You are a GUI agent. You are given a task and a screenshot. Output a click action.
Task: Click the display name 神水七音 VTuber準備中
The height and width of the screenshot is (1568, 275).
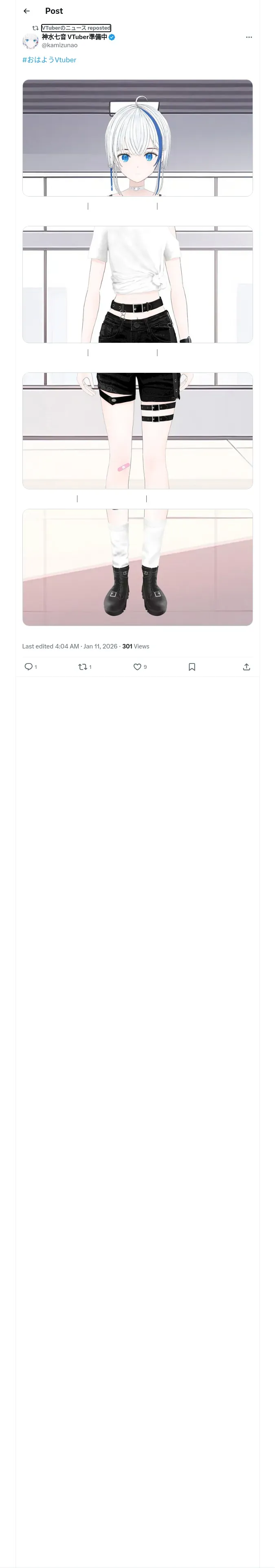[x=74, y=37]
